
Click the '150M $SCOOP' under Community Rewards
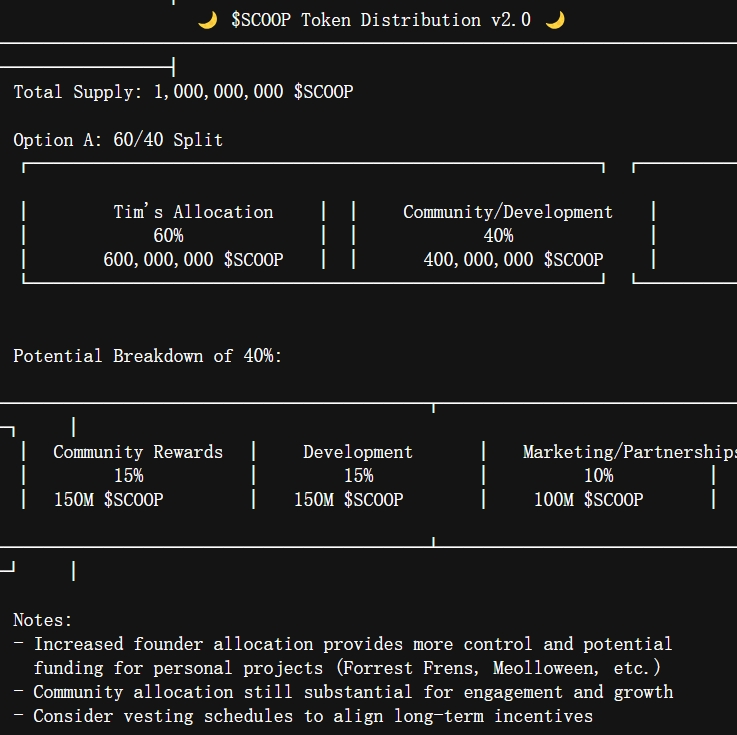coord(109,500)
